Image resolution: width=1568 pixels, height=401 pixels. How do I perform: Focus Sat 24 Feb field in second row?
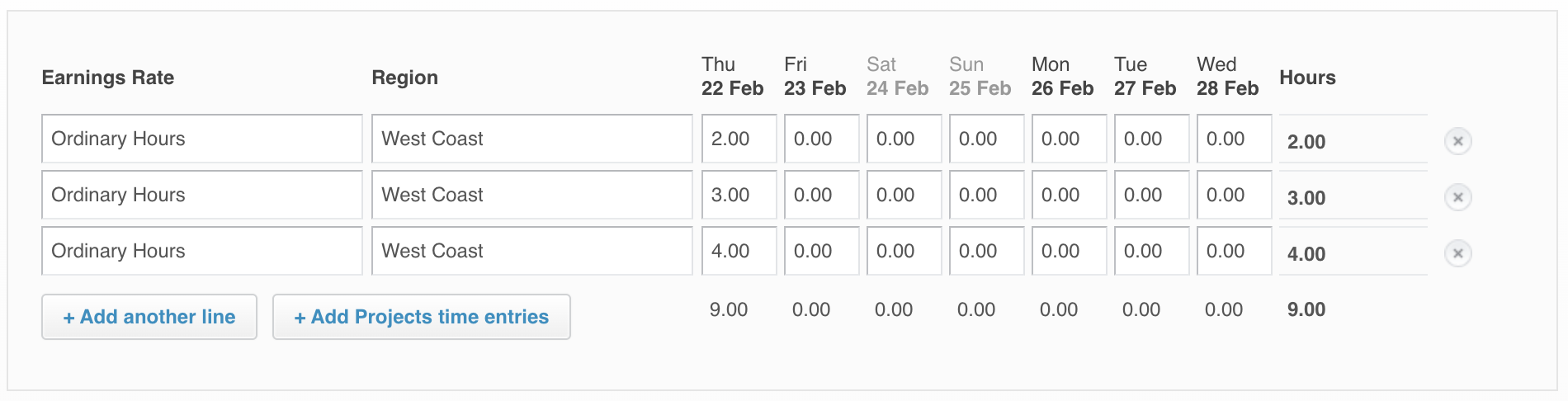pos(904,195)
